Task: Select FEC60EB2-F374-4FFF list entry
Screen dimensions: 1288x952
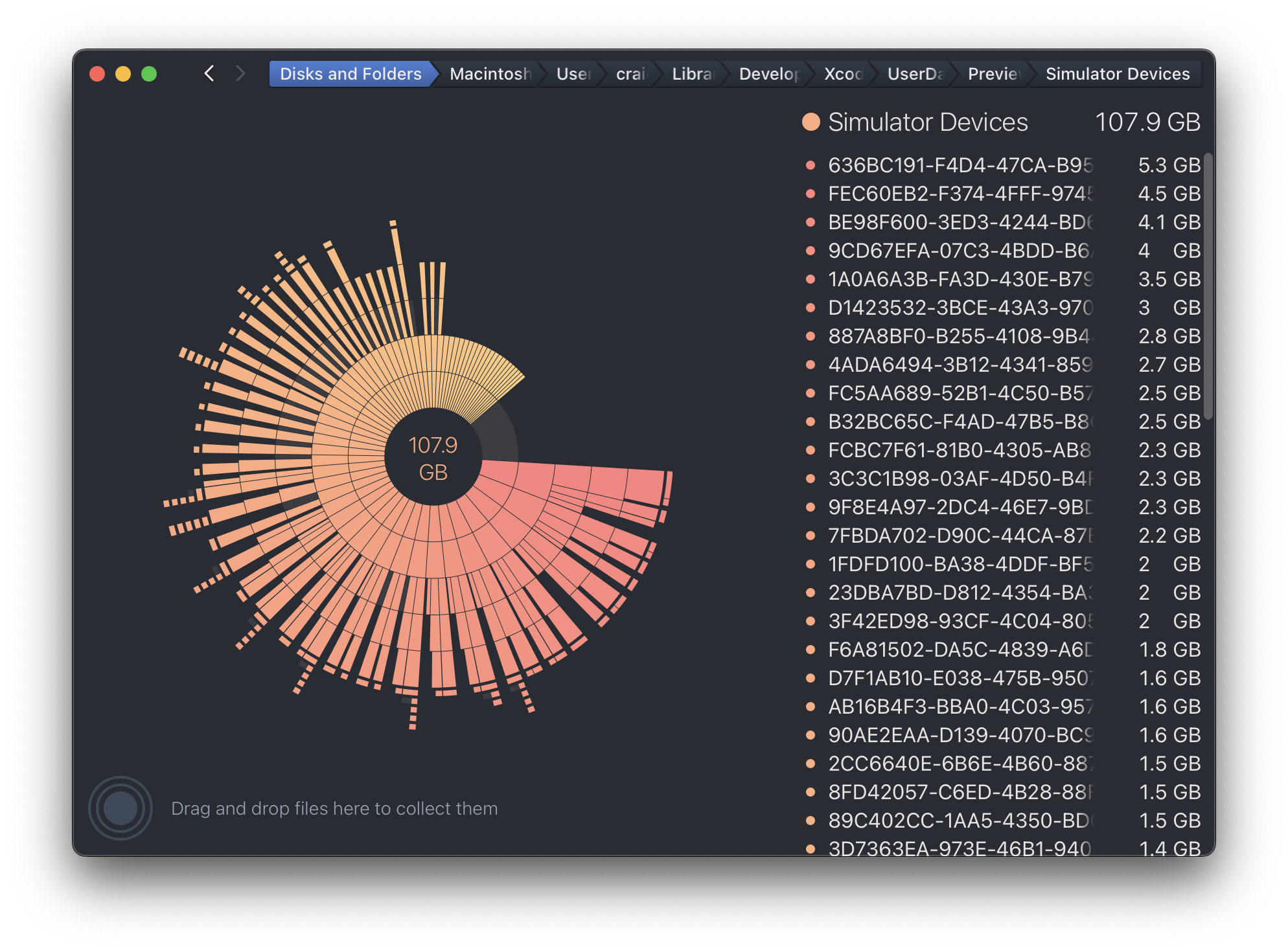Action: pyautogui.click(x=960, y=194)
